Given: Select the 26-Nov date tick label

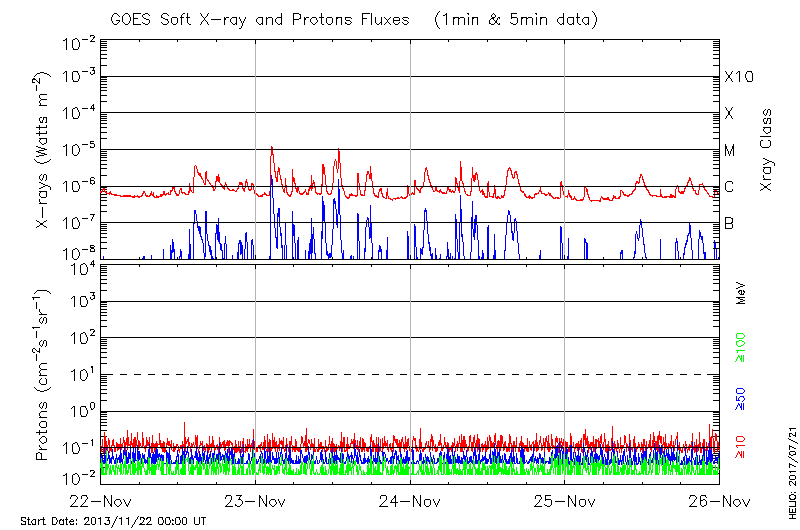Looking at the screenshot, I should (x=718, y=501).
